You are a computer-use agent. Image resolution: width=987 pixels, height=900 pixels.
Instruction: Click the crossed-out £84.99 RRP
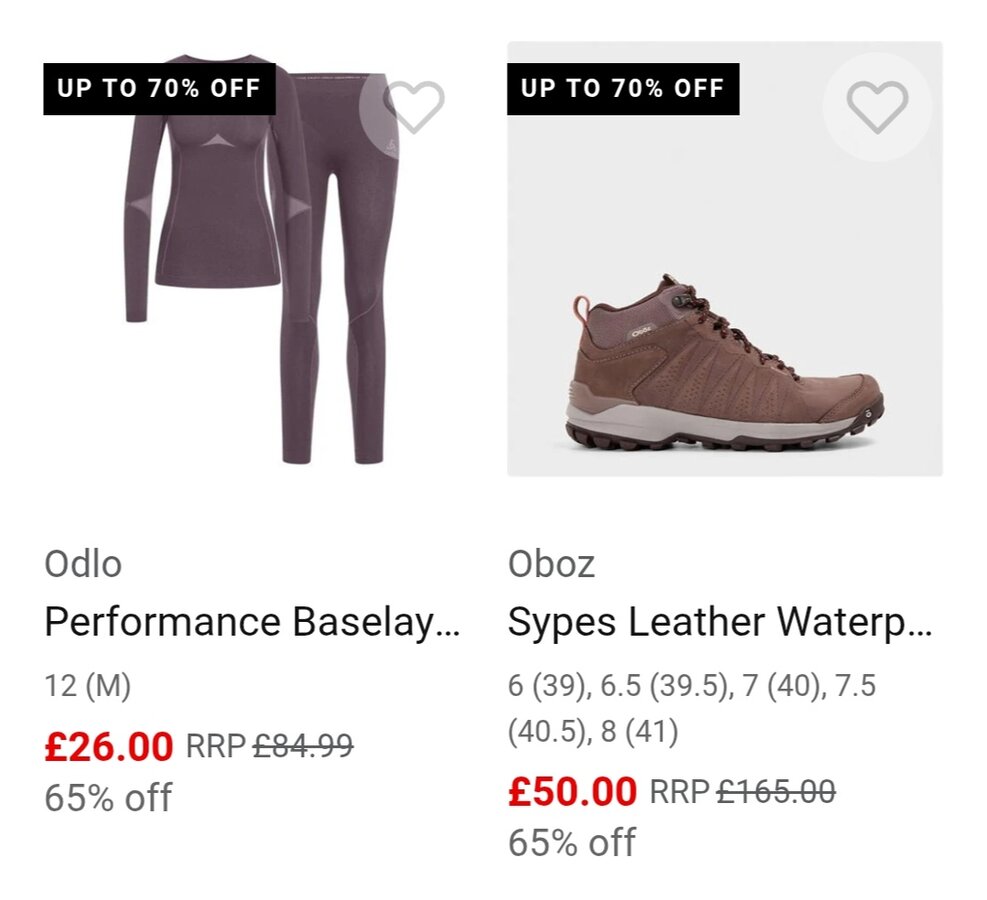[302, 745]
